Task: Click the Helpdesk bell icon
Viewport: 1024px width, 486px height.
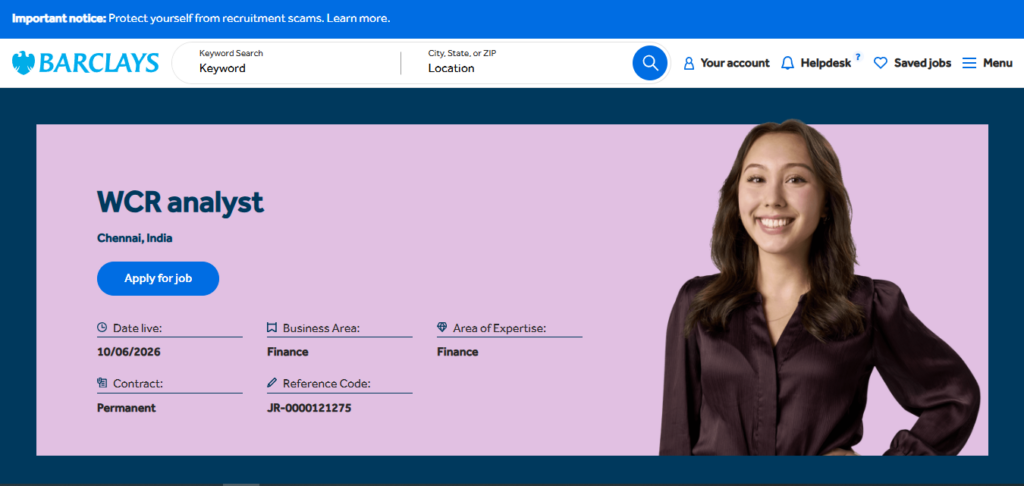Action: click(788, 63)
